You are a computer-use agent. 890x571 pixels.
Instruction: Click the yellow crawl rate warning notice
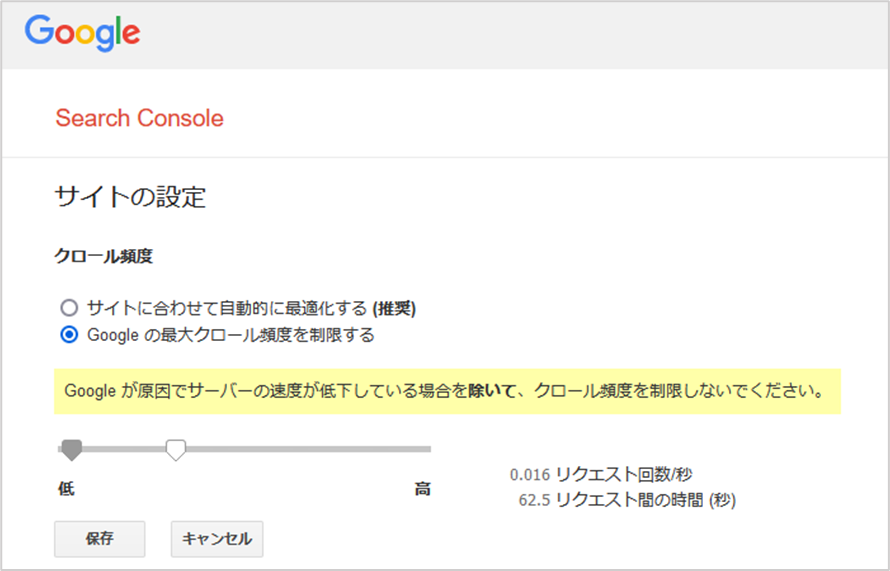[x=447, y=391]
